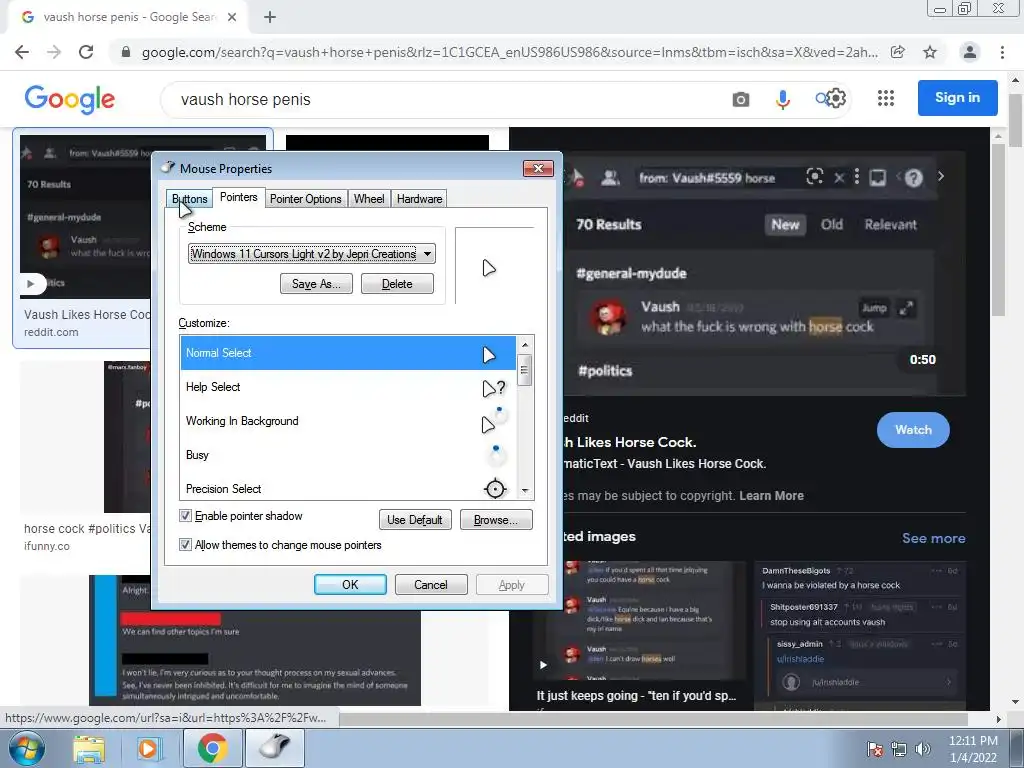Toggle Allow themes to change mouse pointers
Image resolution: width=1024 pixels, height=768 pixels.
185,545
